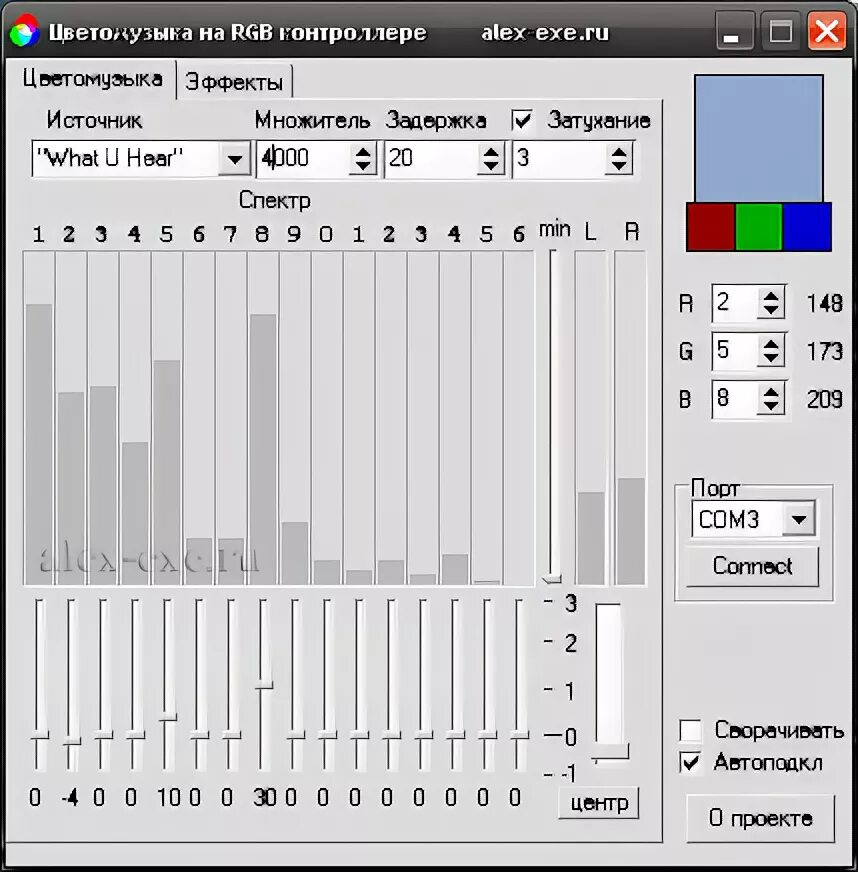This screenshot has height=872, width=858.
Task: Click the red color swatch
Action: (x=711, y=227)
